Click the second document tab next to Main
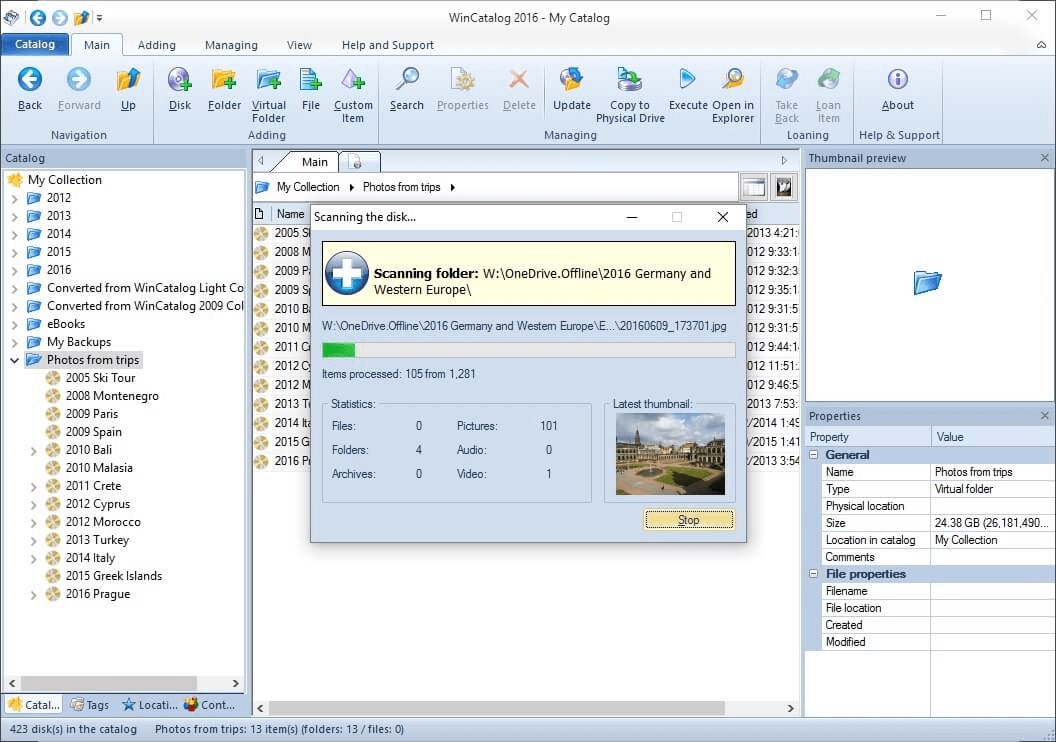This screenshot has width=1056, height=742. (359, 162)
